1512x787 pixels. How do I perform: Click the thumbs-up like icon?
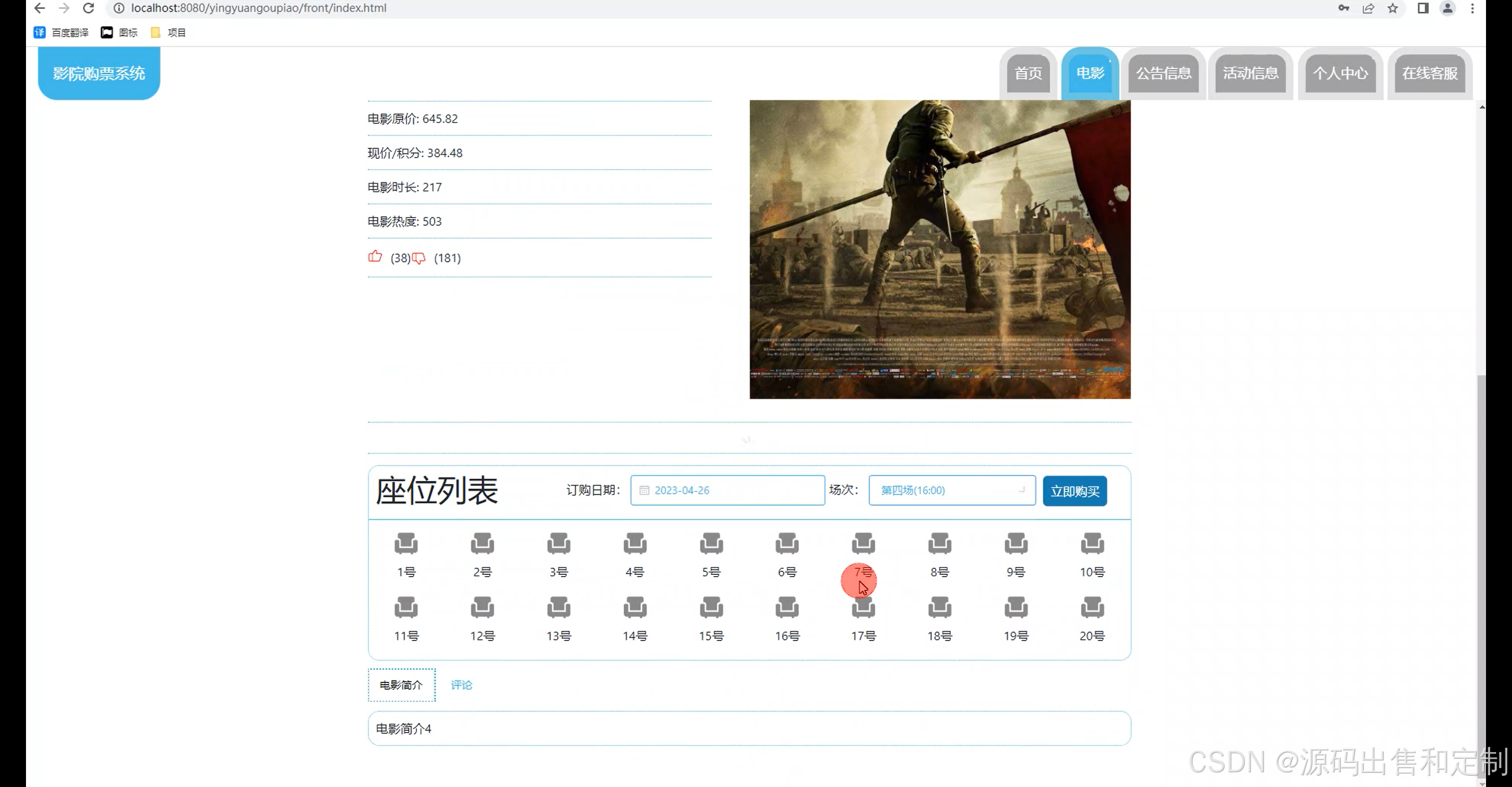374,256
